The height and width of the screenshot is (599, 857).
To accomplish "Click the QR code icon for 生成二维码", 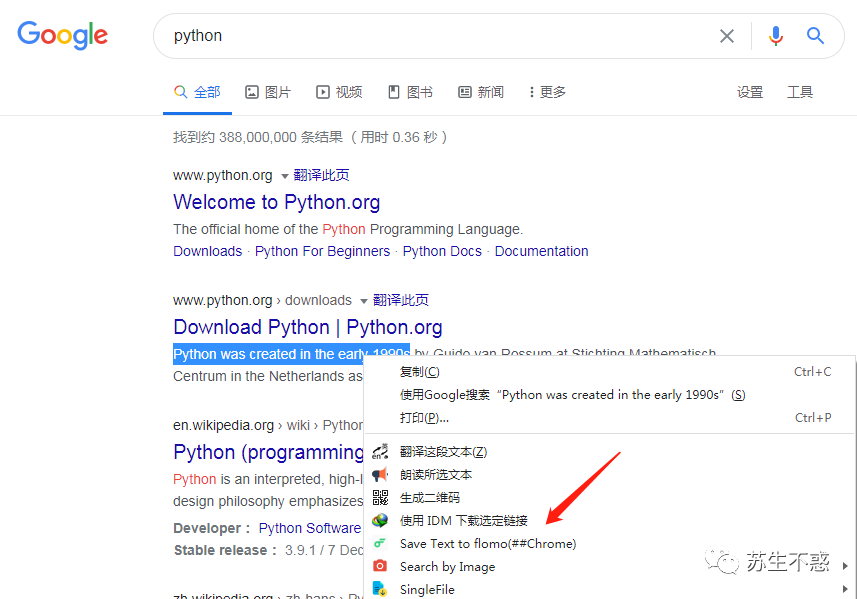I will pos(380,497).
